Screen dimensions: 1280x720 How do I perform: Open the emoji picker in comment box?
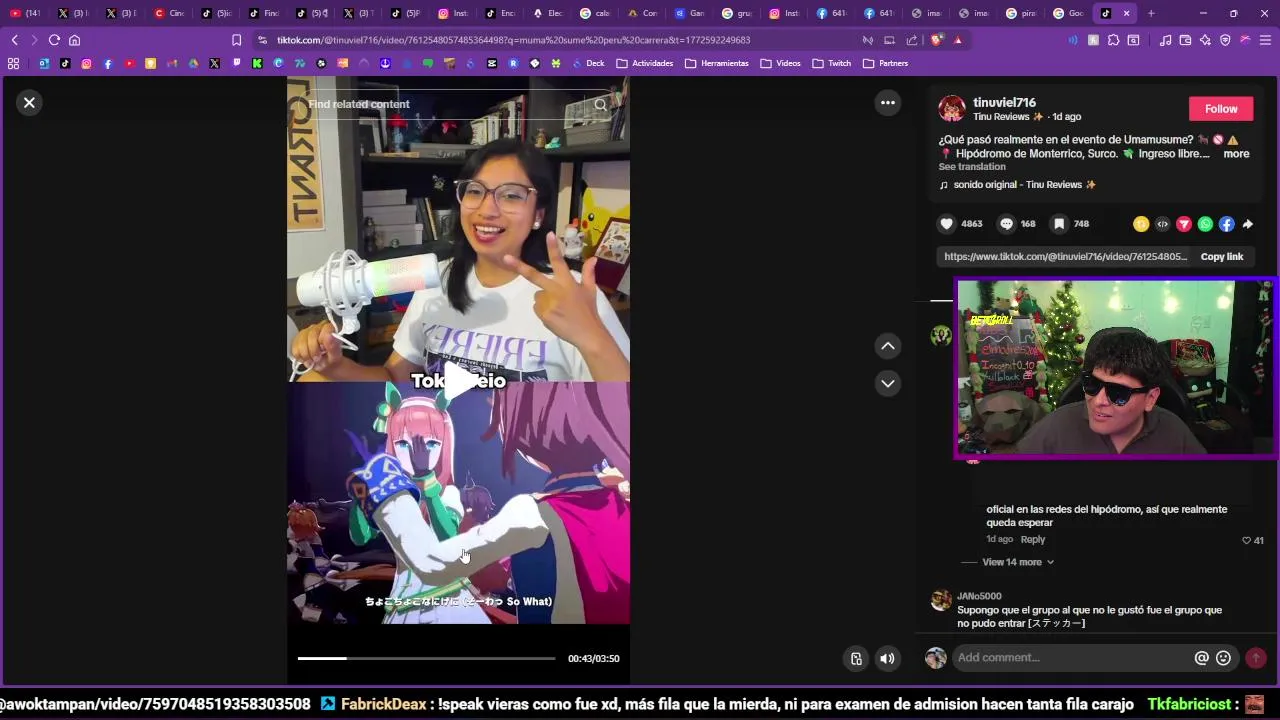click(1223, 658)
